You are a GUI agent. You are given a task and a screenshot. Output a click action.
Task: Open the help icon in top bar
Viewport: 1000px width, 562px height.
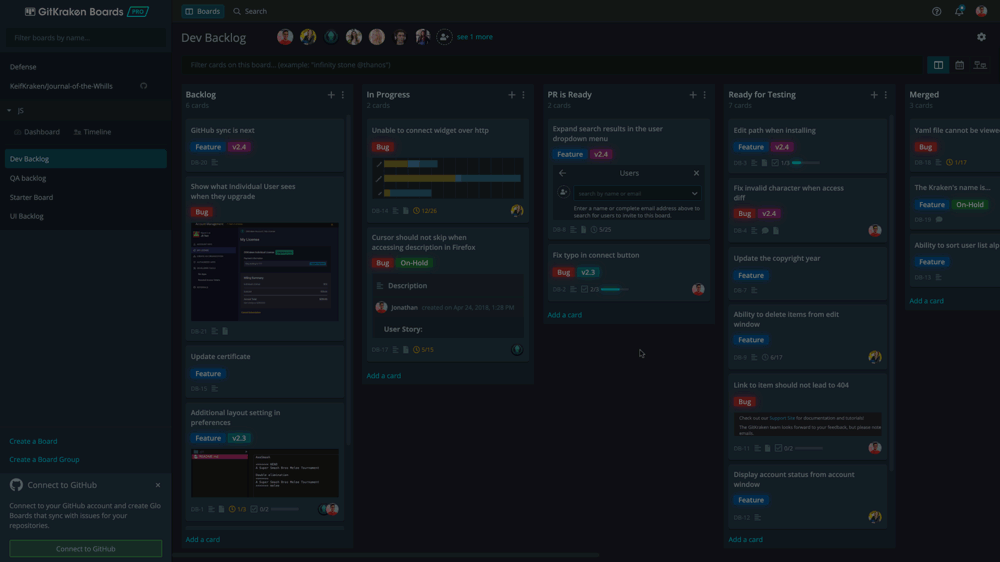pos(936,11)
